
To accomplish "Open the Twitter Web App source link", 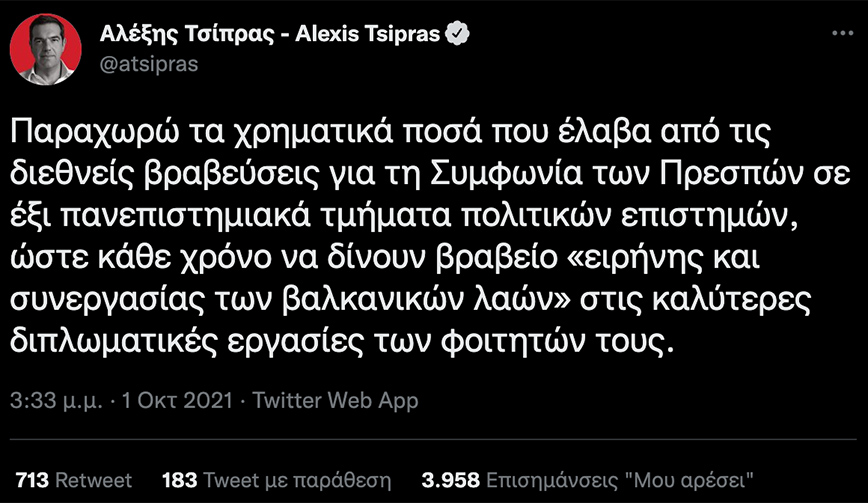I will pyautogui.click(x=335, y=401).
